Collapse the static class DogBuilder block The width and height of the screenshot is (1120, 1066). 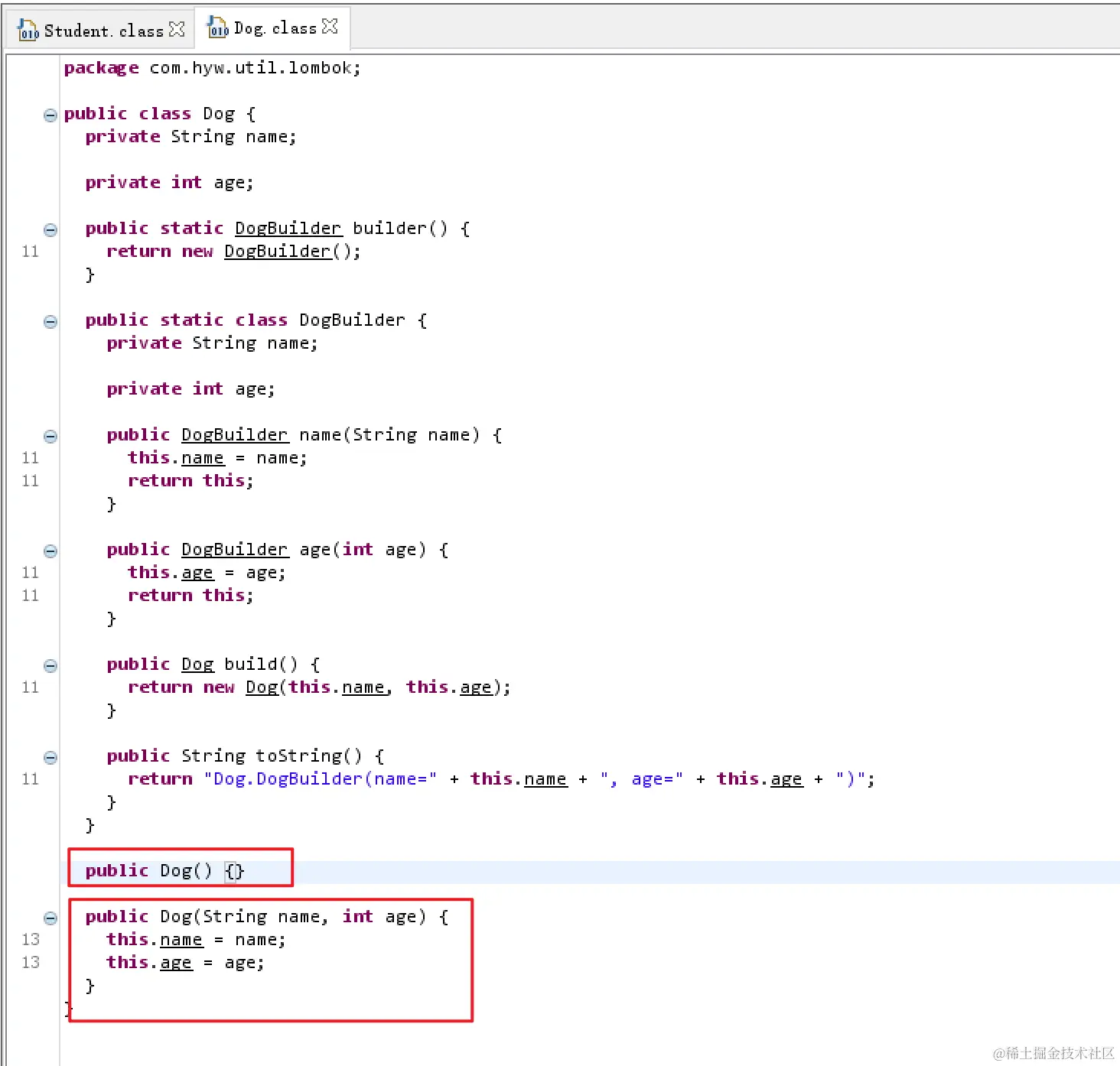50,322
